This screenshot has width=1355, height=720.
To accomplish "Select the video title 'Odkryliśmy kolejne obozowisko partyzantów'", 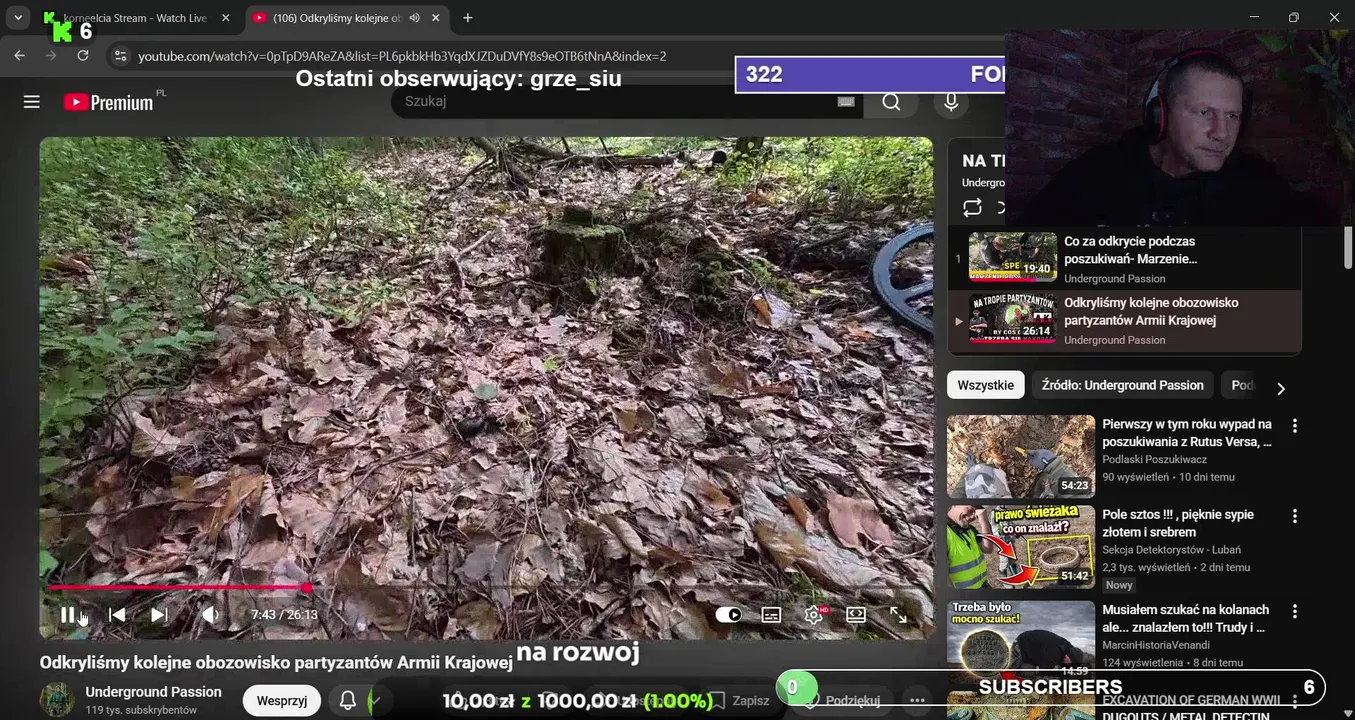I will click(276, 662).
